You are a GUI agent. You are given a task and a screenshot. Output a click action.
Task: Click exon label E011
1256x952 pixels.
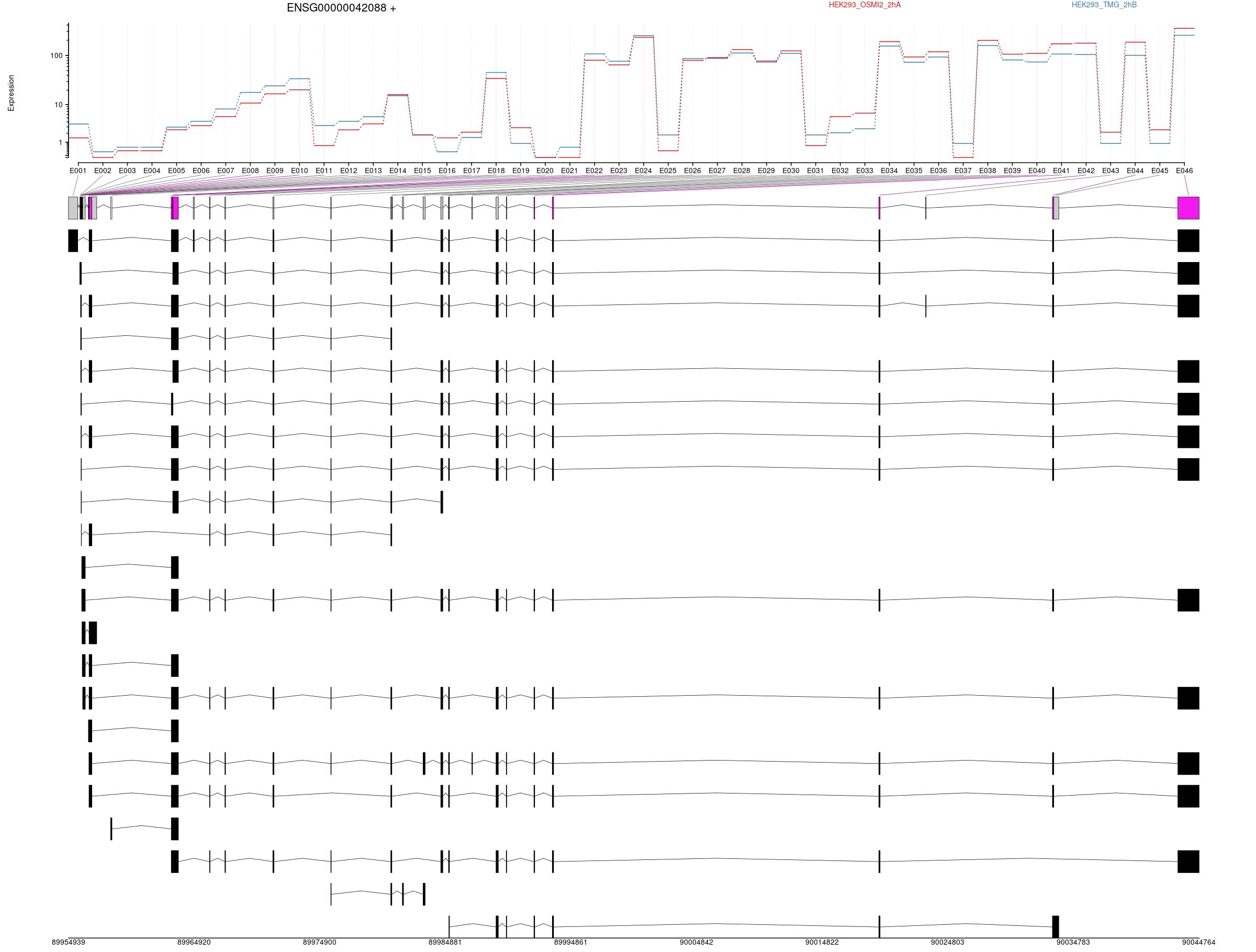[323, 171]
